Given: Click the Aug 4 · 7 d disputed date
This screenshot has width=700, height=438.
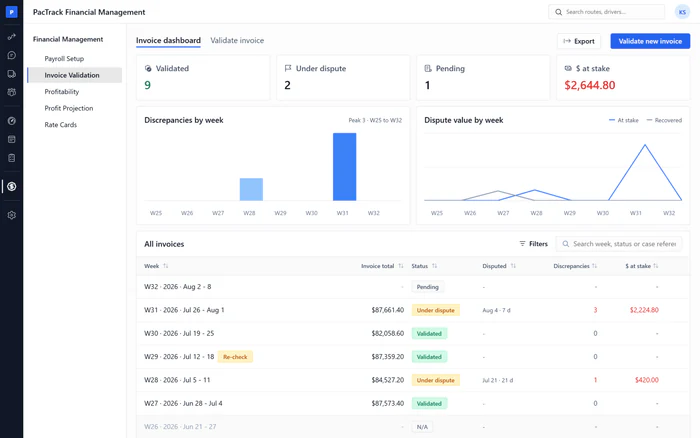Looking at the screenshot, I should 496,310.
